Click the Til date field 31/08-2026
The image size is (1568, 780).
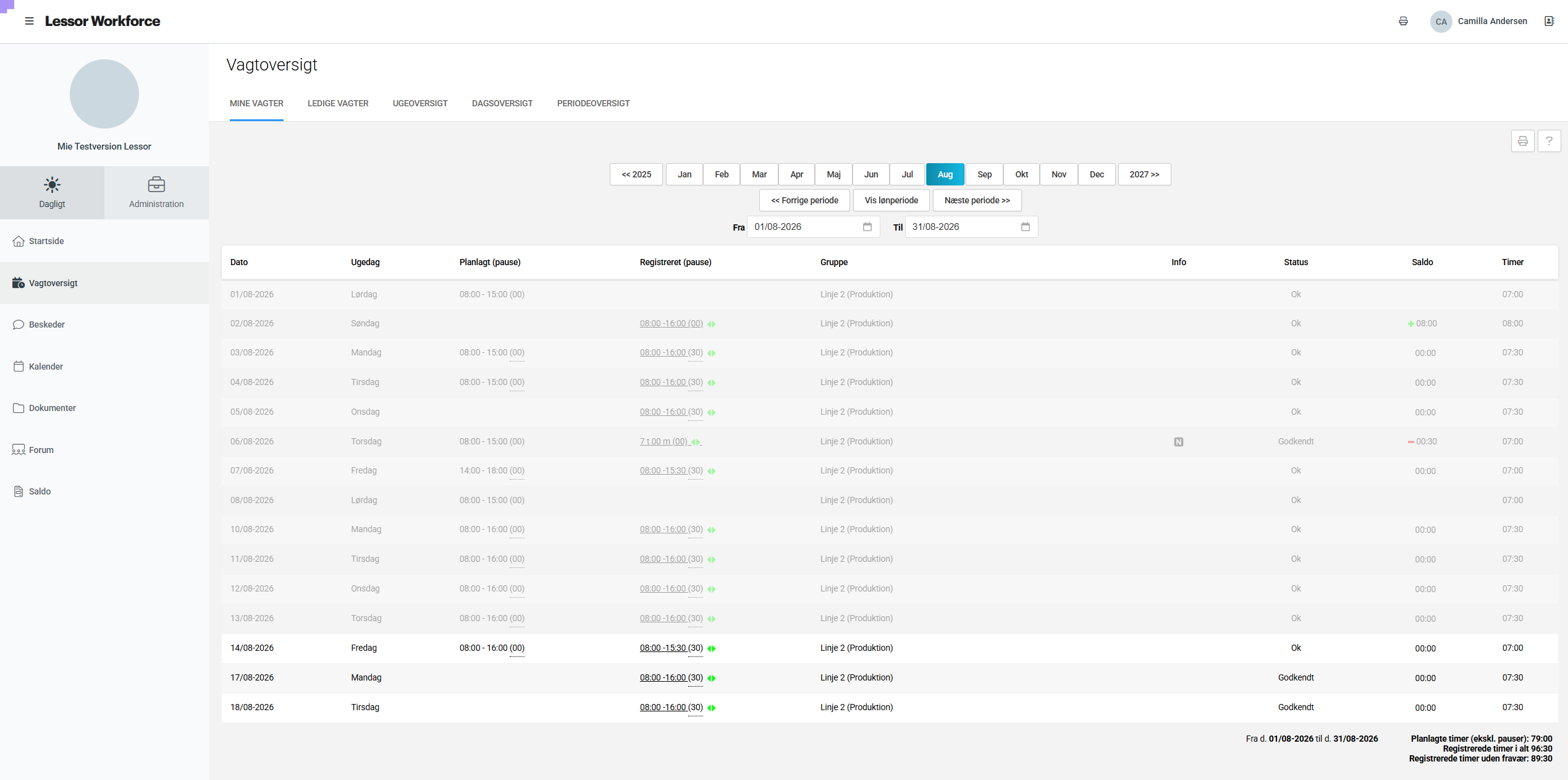point(971,227)
